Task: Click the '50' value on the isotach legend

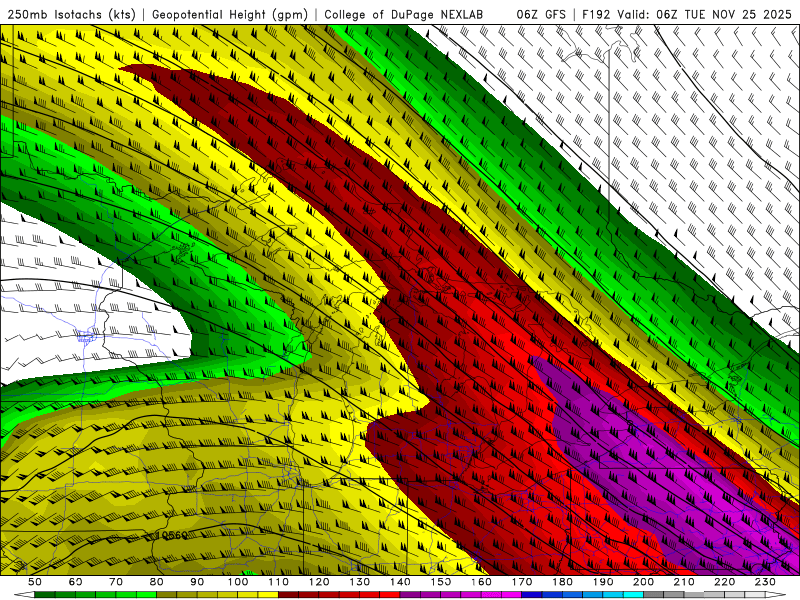Action: pyautogui.click(x=35, y=582)
